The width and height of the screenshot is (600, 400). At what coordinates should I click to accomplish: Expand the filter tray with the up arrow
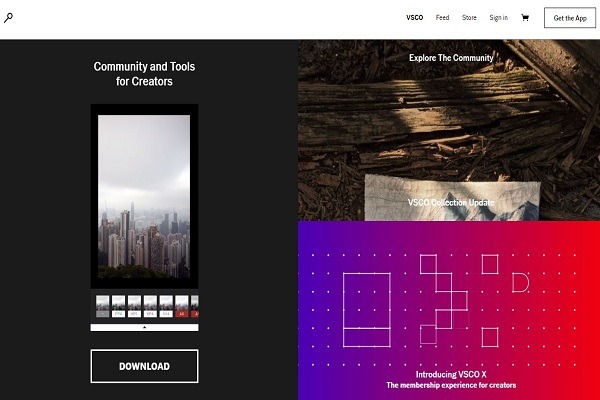(144, 327)
